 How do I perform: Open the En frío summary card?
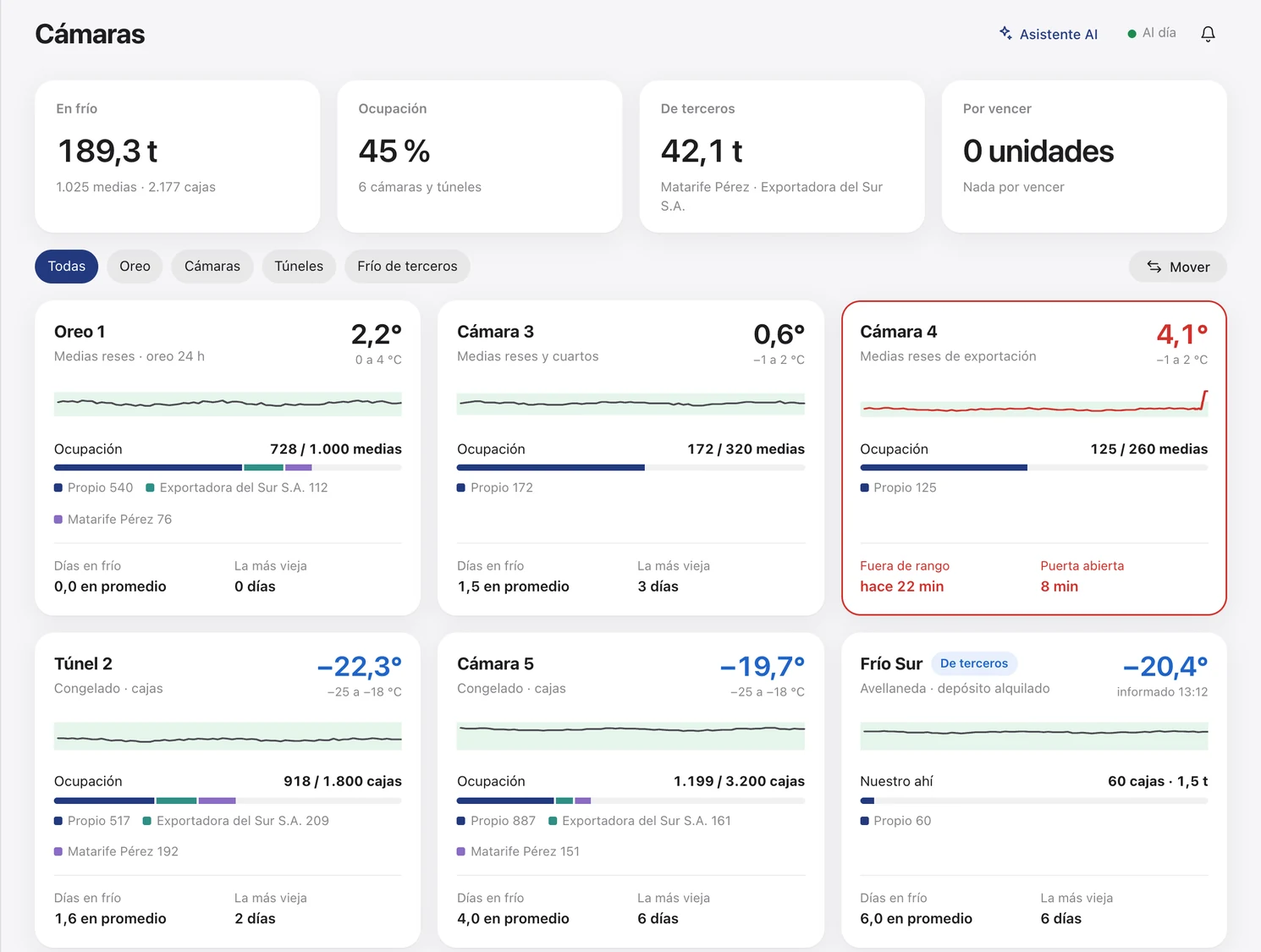(x=178, y=157)
